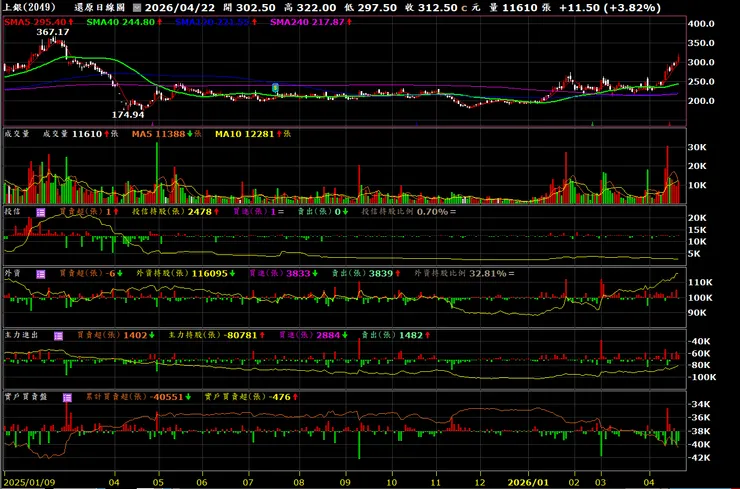The image size is (740, 489).
Task: Click the peak price label 367.17
Action: point(53,32)
